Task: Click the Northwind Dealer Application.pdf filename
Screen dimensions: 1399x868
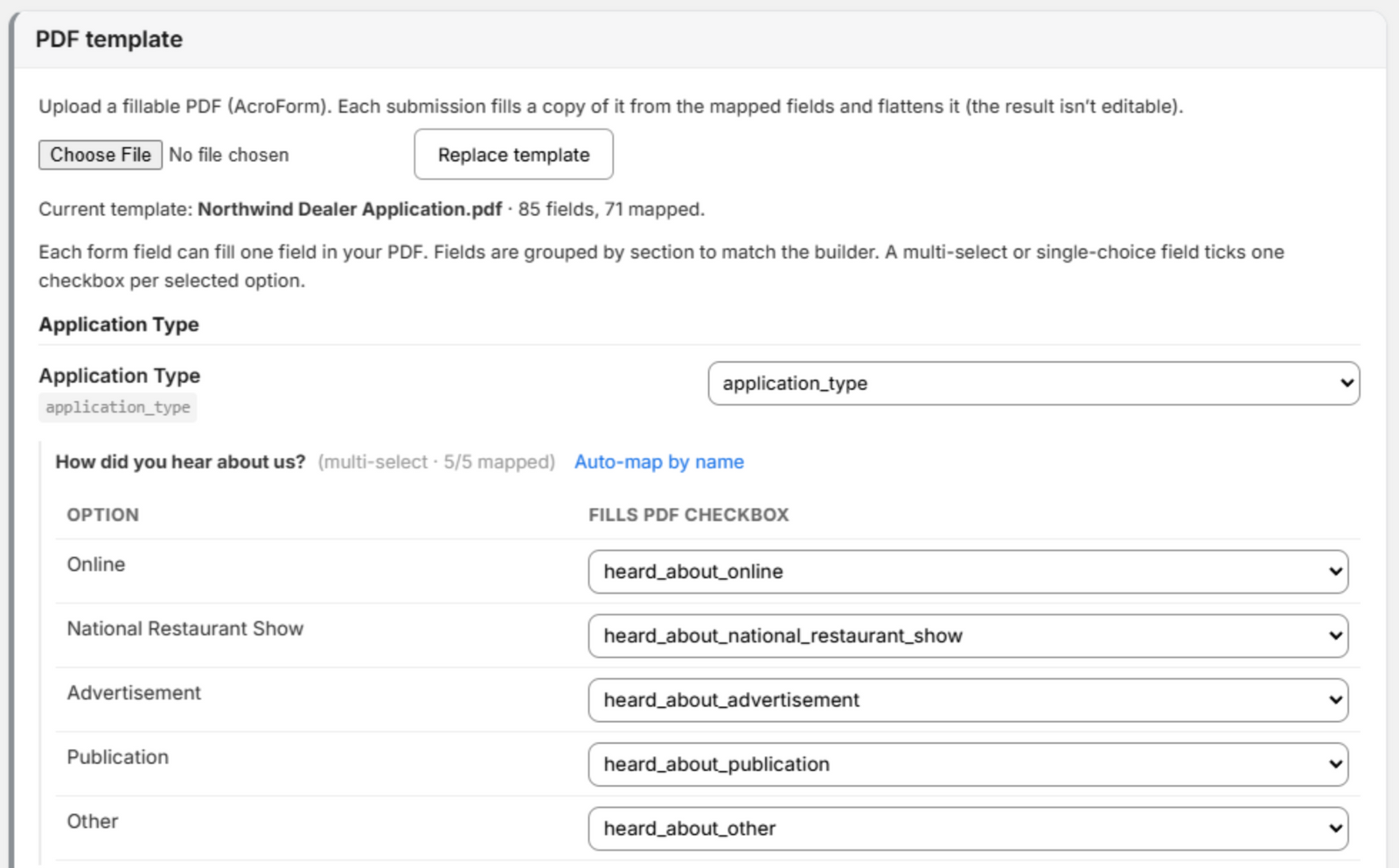Action: coord(350,209)
